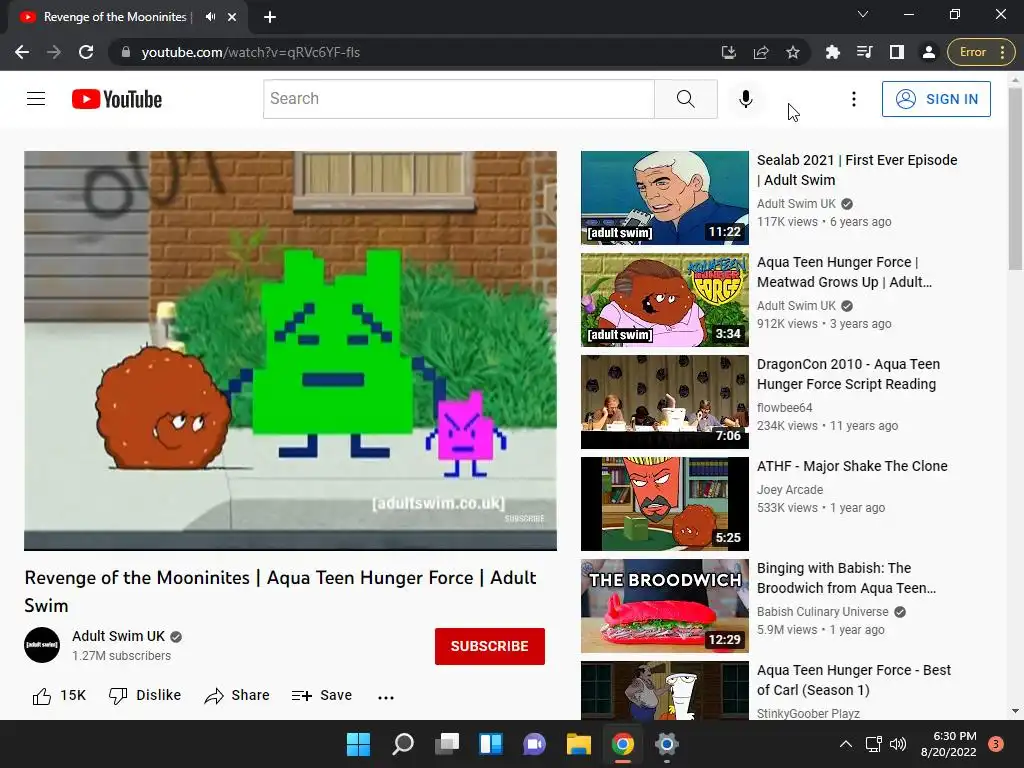Open ATHF Major Shake The Clone thumbnail
Screen dimensions: 1024x768
point(665,504)
